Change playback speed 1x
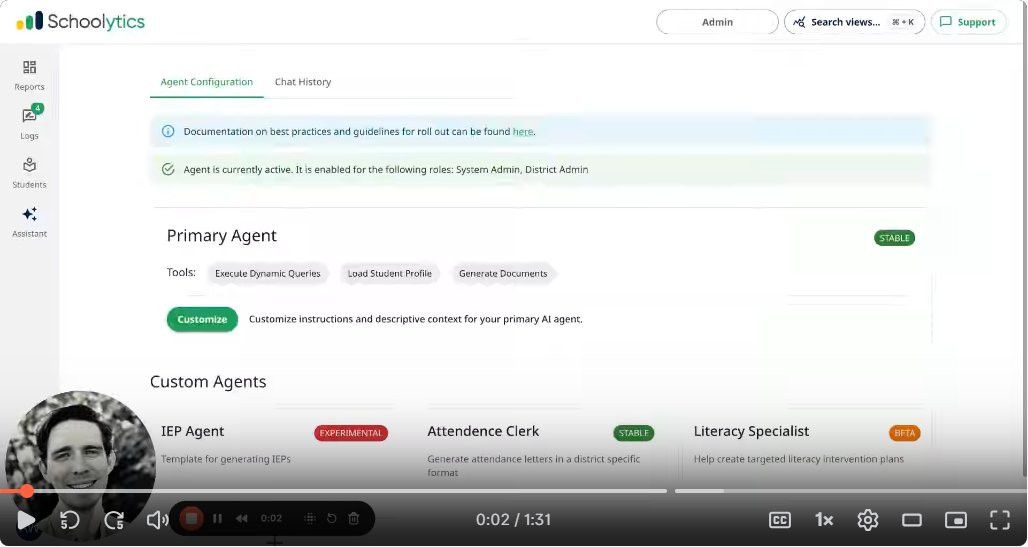 (x=823, y=520)
